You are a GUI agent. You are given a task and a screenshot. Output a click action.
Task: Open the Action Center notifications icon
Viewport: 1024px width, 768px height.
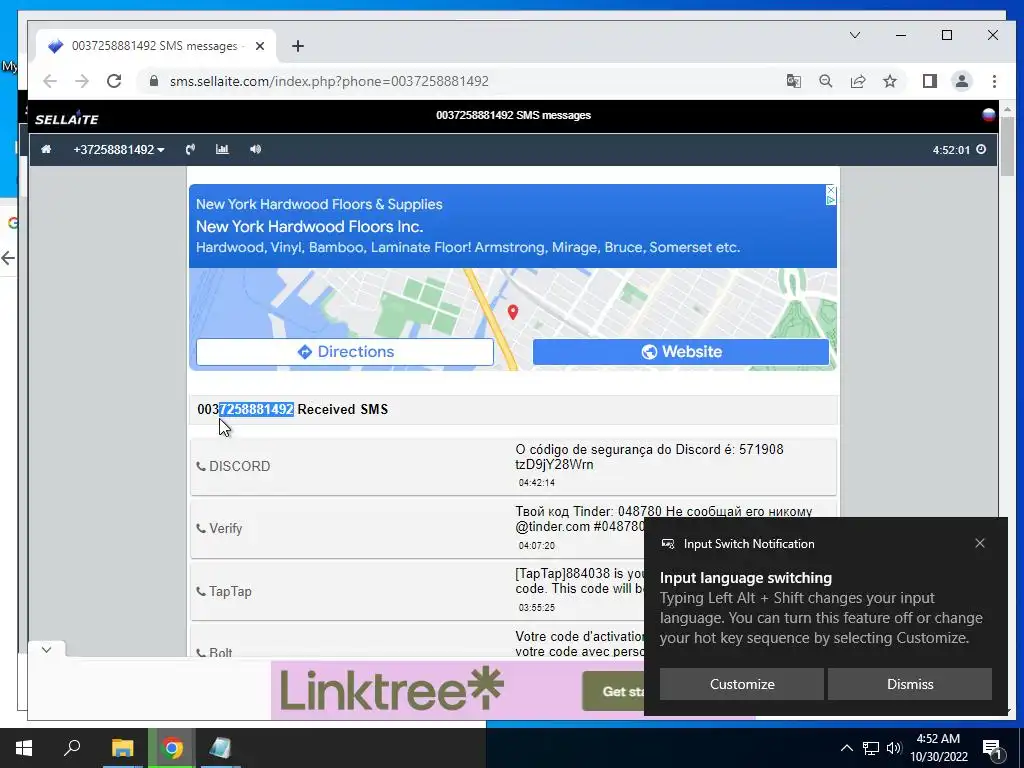pos(992,748)
